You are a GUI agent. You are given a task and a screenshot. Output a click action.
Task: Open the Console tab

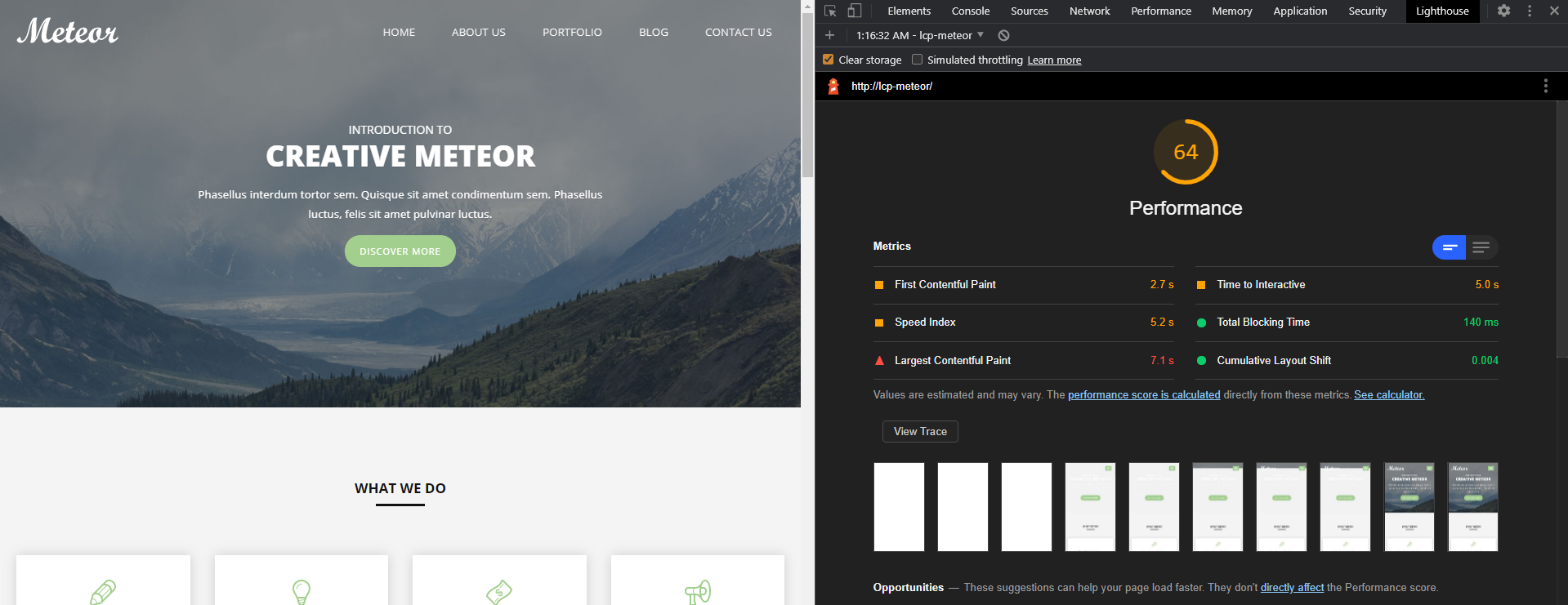coord(970,11)
